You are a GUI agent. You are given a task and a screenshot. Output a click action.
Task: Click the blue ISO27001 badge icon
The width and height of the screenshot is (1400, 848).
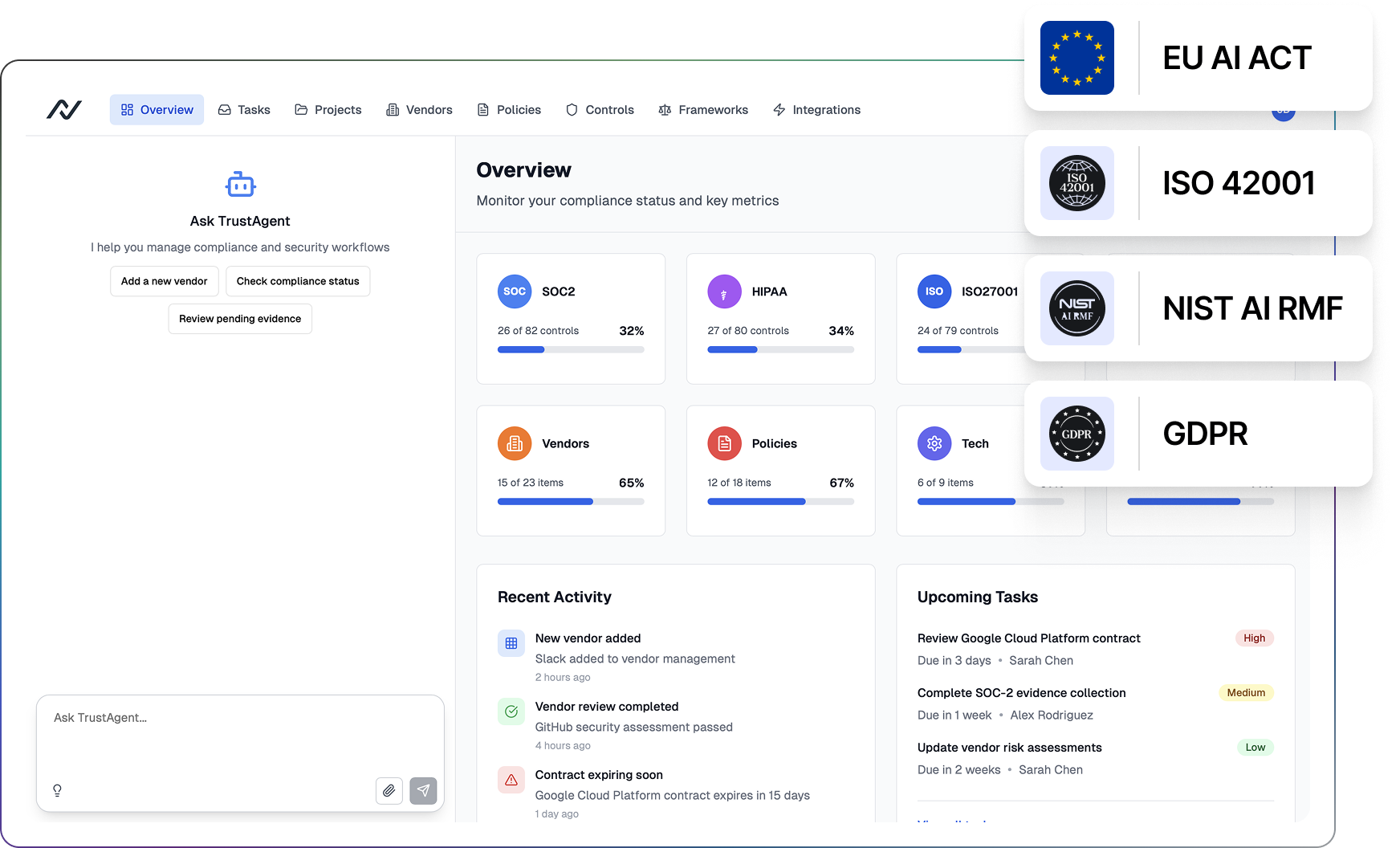(934, 291)
